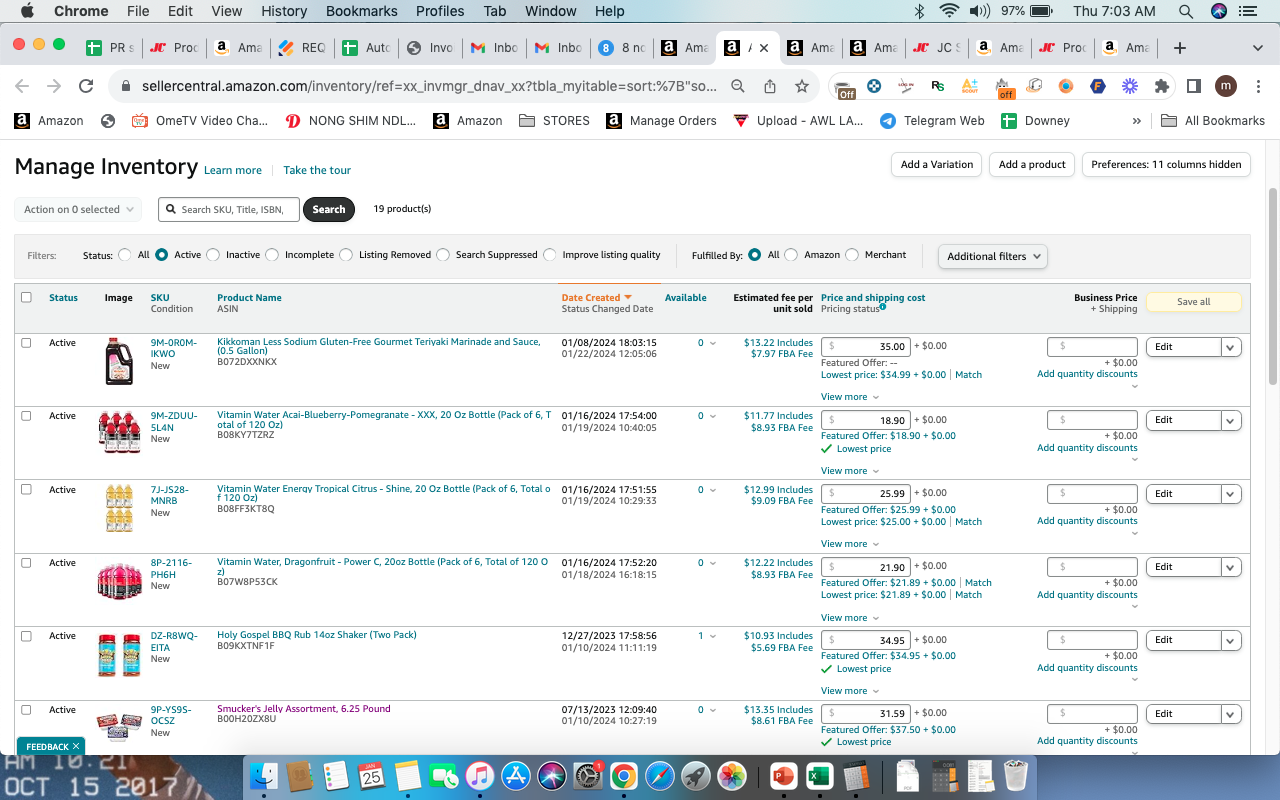This screenshot has height=800, width=1280.
Task: Check the Holy Gospel BBQ Rub row checkbox
Action: [26, 636]
